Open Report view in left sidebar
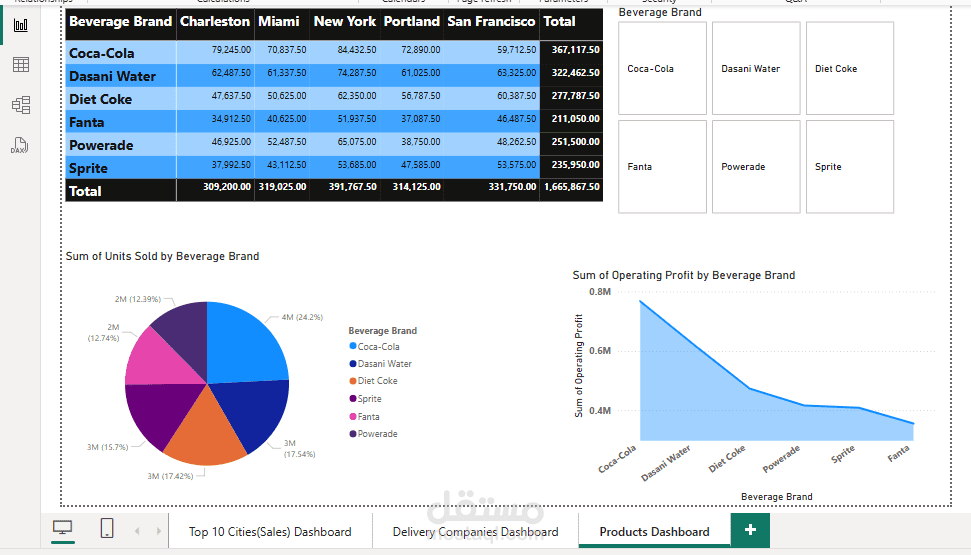Screen dimensions: 971x555 20,24
